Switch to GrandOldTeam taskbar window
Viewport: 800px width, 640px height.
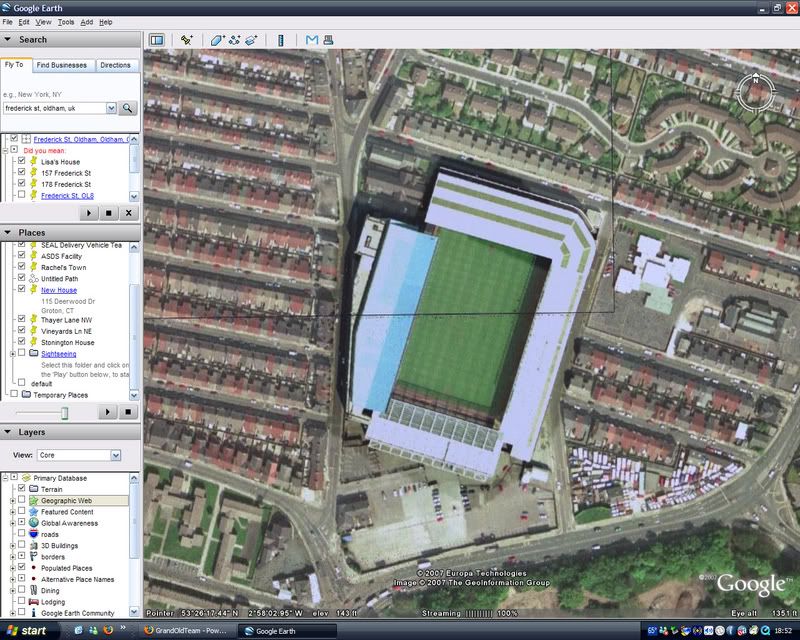[187, 631]
